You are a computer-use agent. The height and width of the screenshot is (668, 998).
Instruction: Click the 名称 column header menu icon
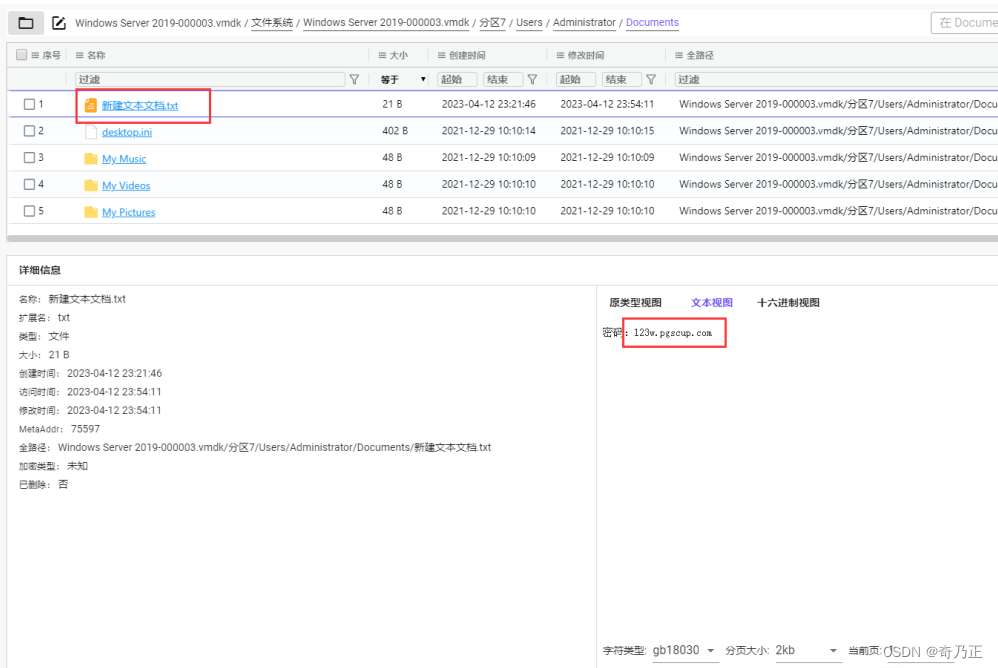pyautogui.click(x=80, y=55)
